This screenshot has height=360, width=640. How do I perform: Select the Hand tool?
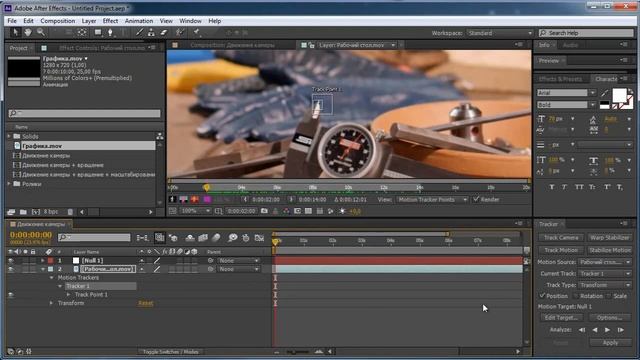28,32
